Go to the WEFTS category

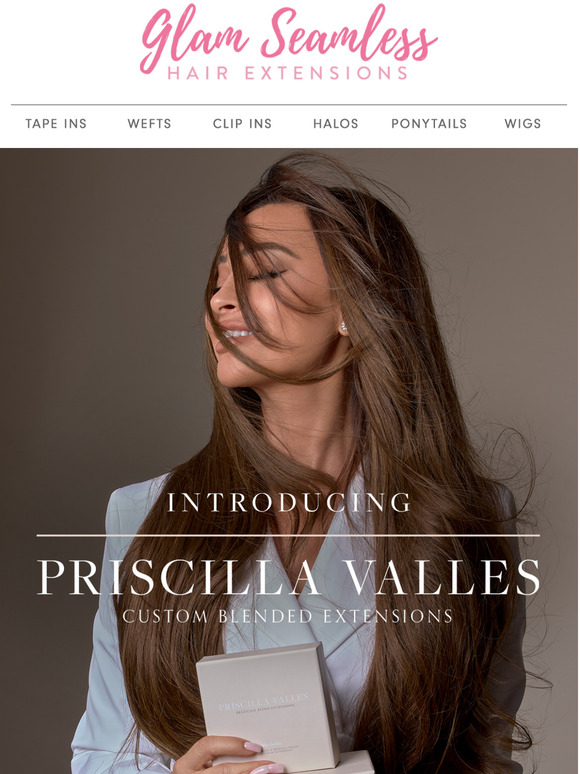click(x=149, y=123)
